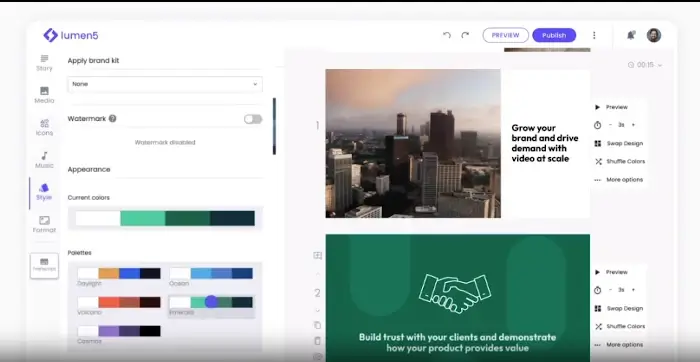
Task: Duplicate scene 2 with copy icon
Action: 317,325
